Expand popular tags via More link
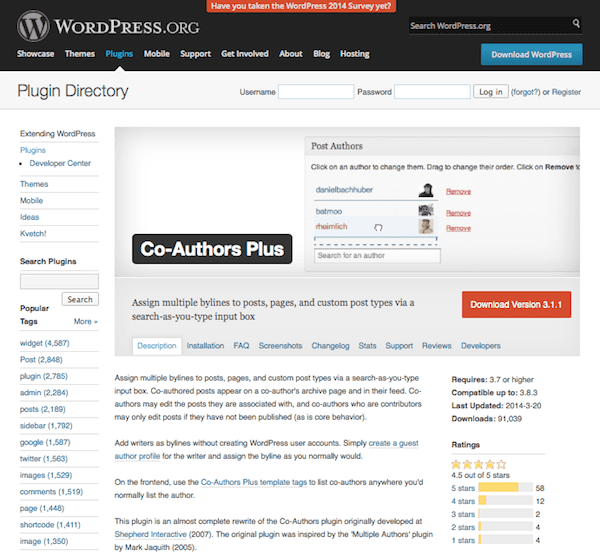 tap(85, 322)
